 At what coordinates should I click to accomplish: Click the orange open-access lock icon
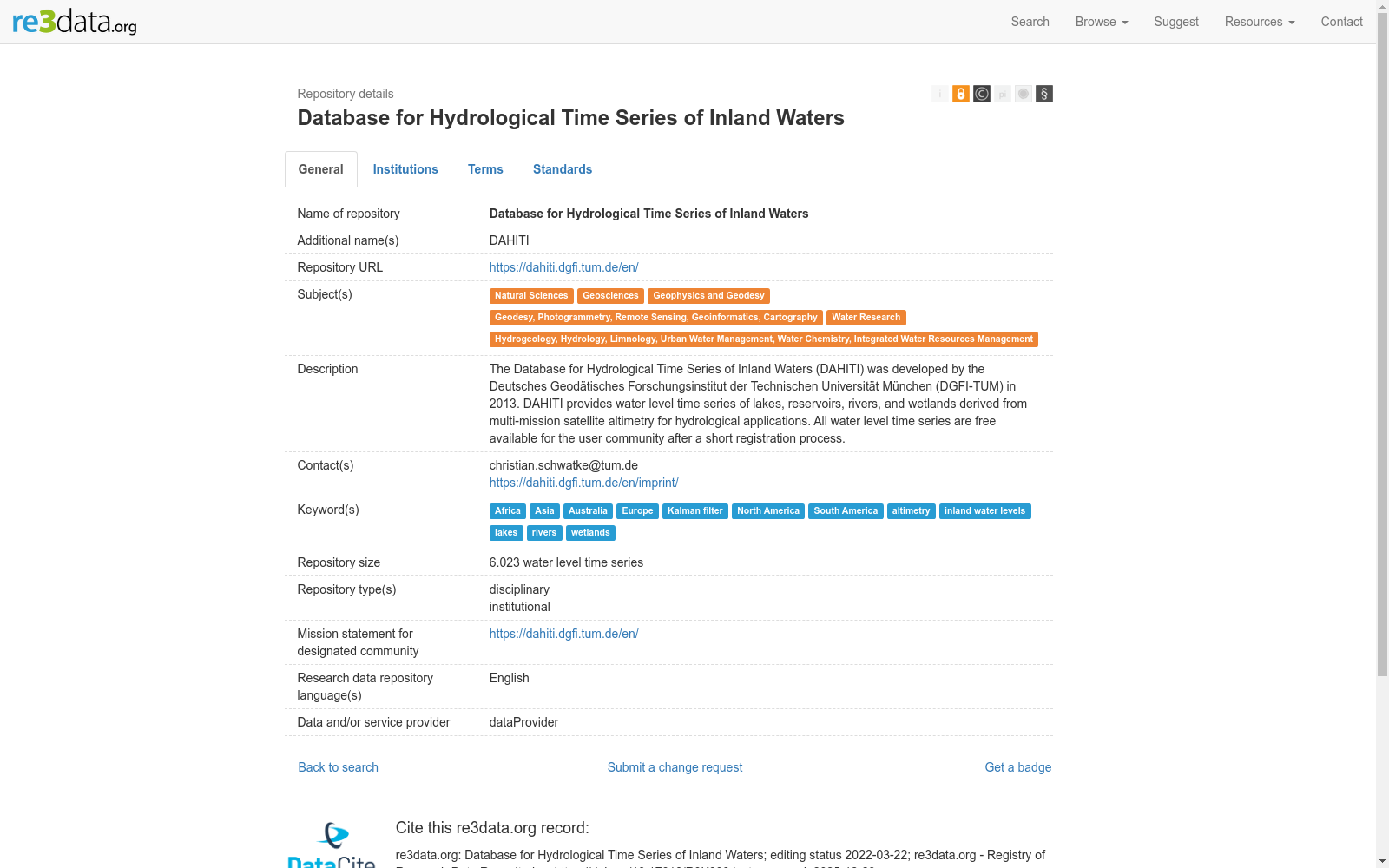coord(960,94)
